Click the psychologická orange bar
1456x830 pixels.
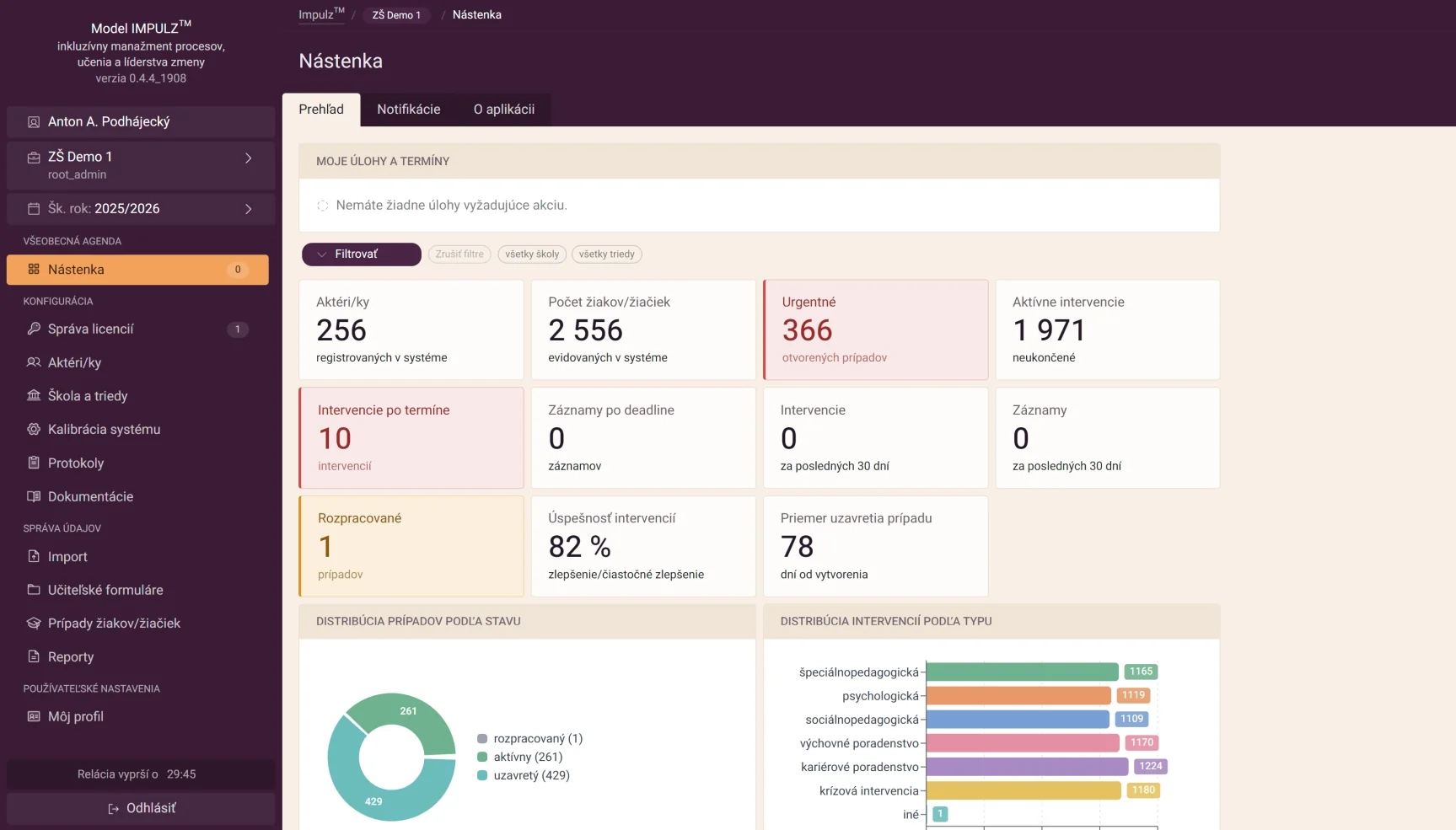1018,696
